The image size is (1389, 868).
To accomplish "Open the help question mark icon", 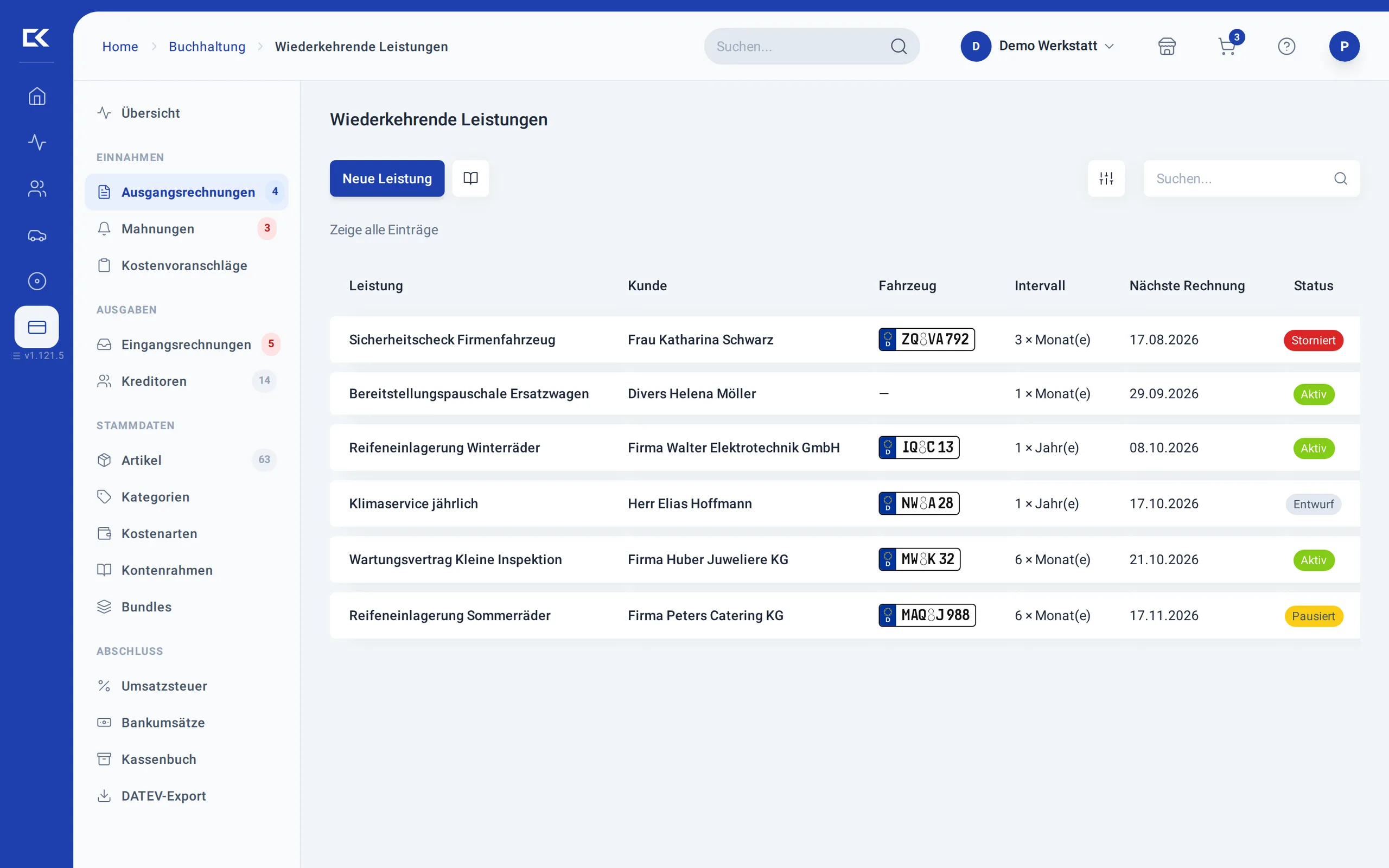I will pos(1286,46).
